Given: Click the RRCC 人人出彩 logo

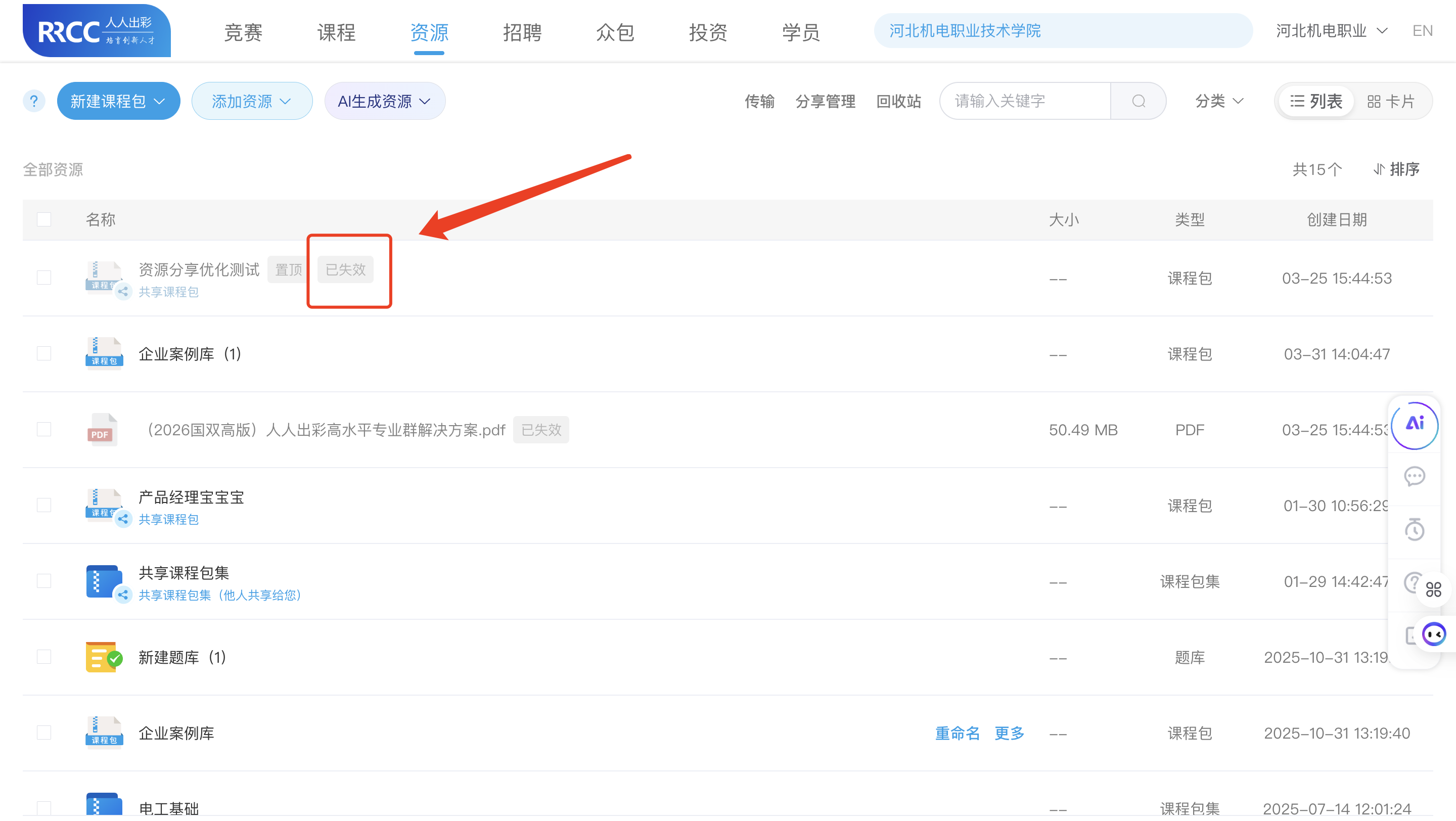Looking at the screenshot, I should click(x=97, y=31).
